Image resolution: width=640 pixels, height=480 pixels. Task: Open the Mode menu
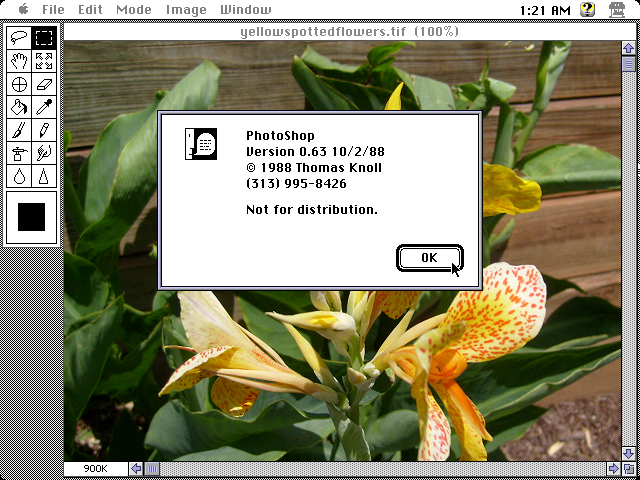click(x=133, y=9)
